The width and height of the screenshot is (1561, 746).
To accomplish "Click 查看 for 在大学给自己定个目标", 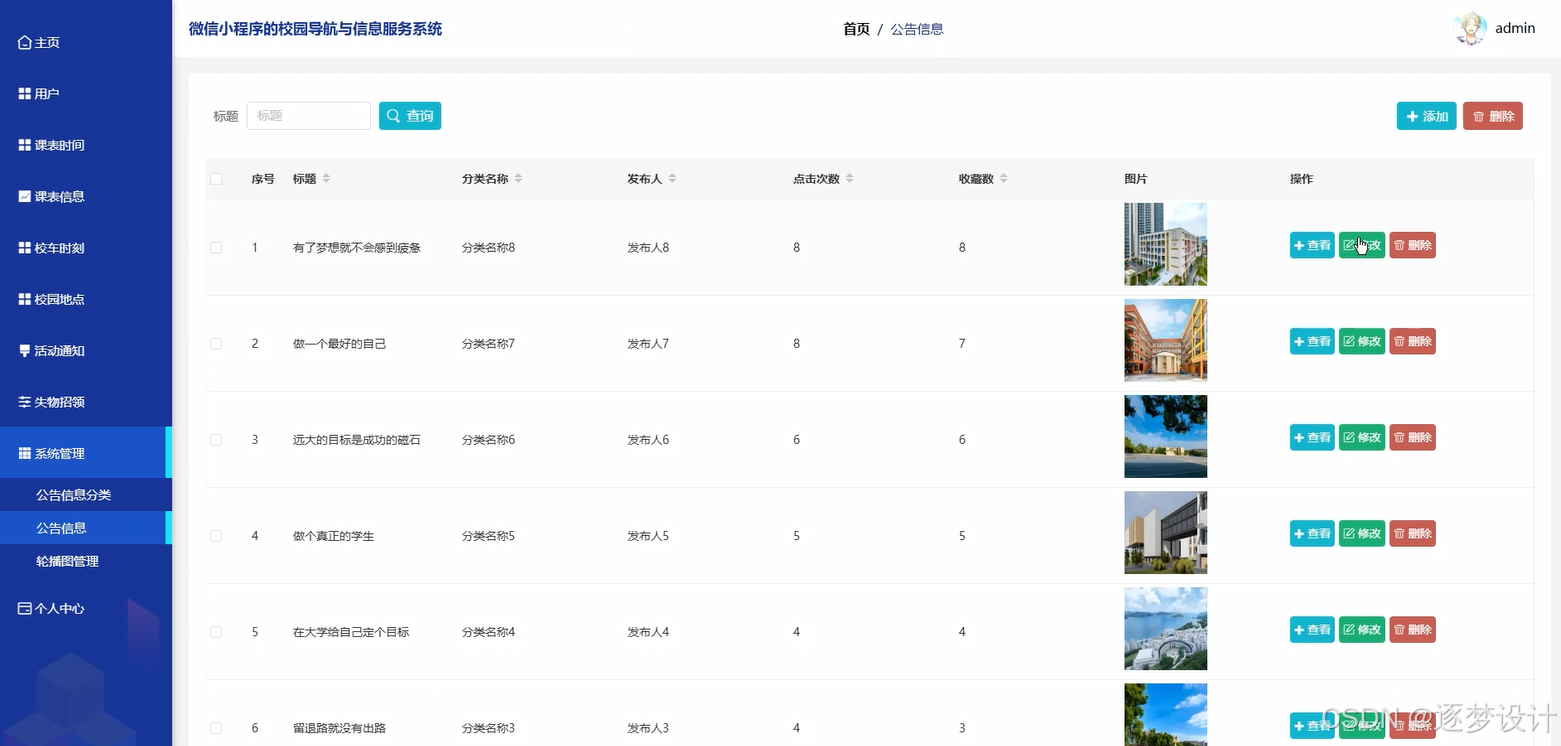I will point(1312,629).
